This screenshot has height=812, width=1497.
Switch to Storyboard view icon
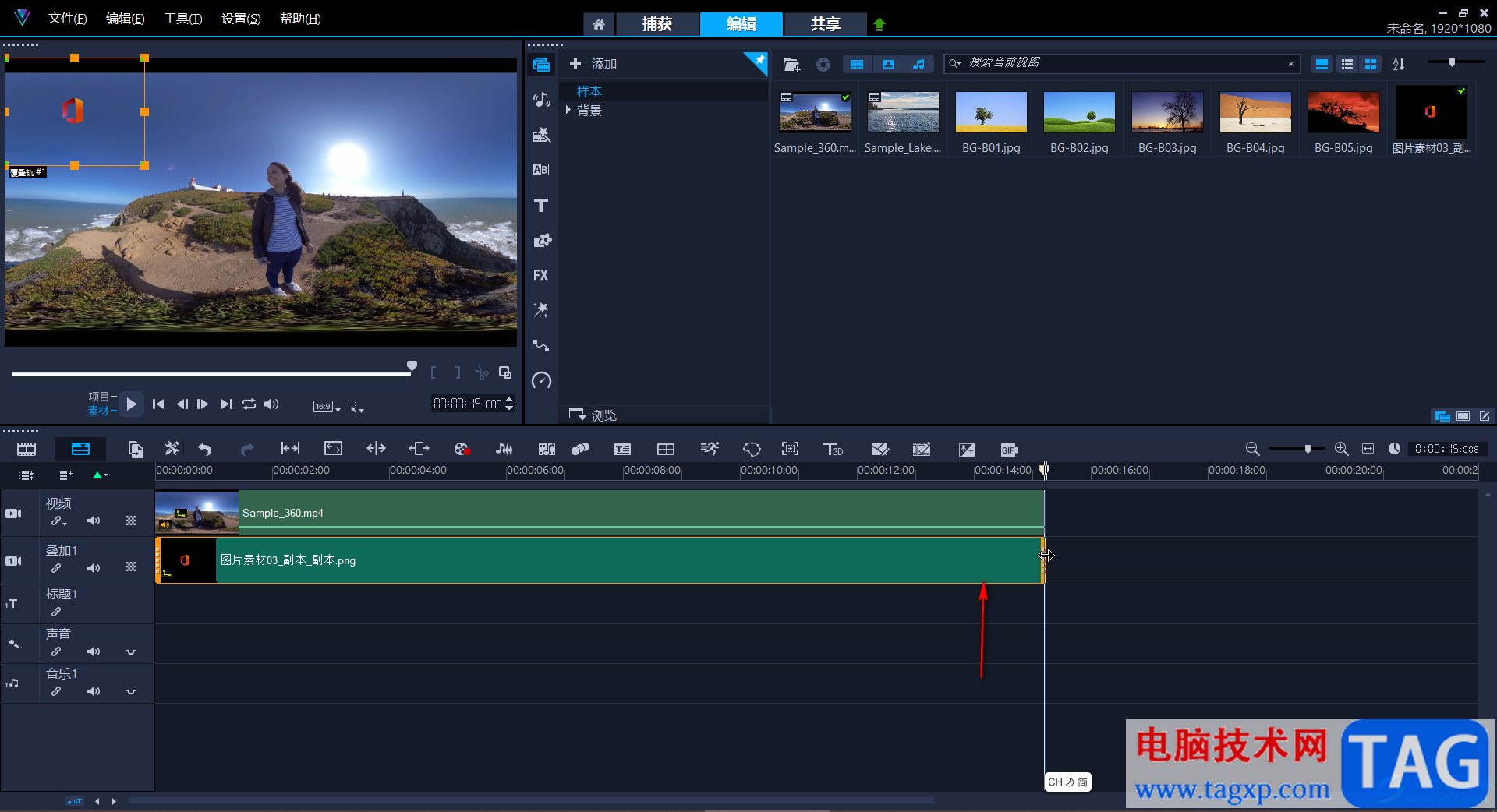27,449
